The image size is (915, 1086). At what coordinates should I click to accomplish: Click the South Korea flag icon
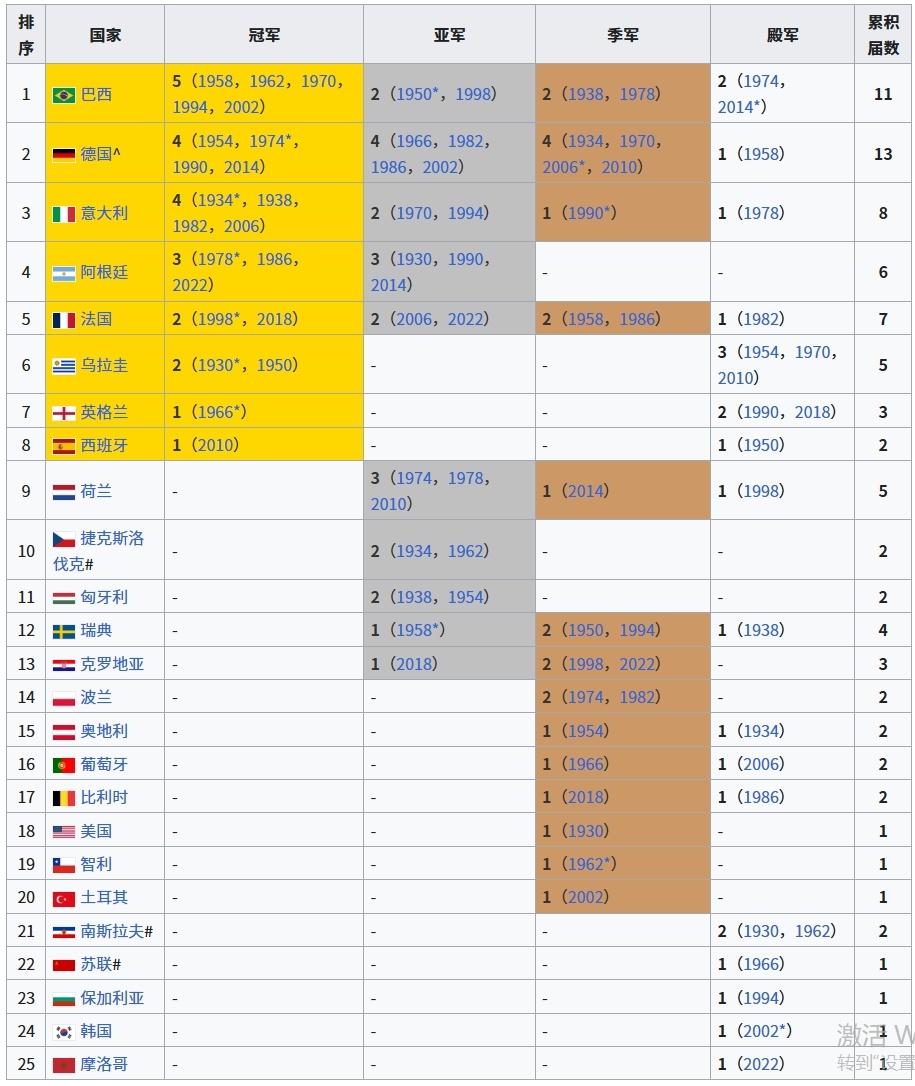[x=64, y=1032]
